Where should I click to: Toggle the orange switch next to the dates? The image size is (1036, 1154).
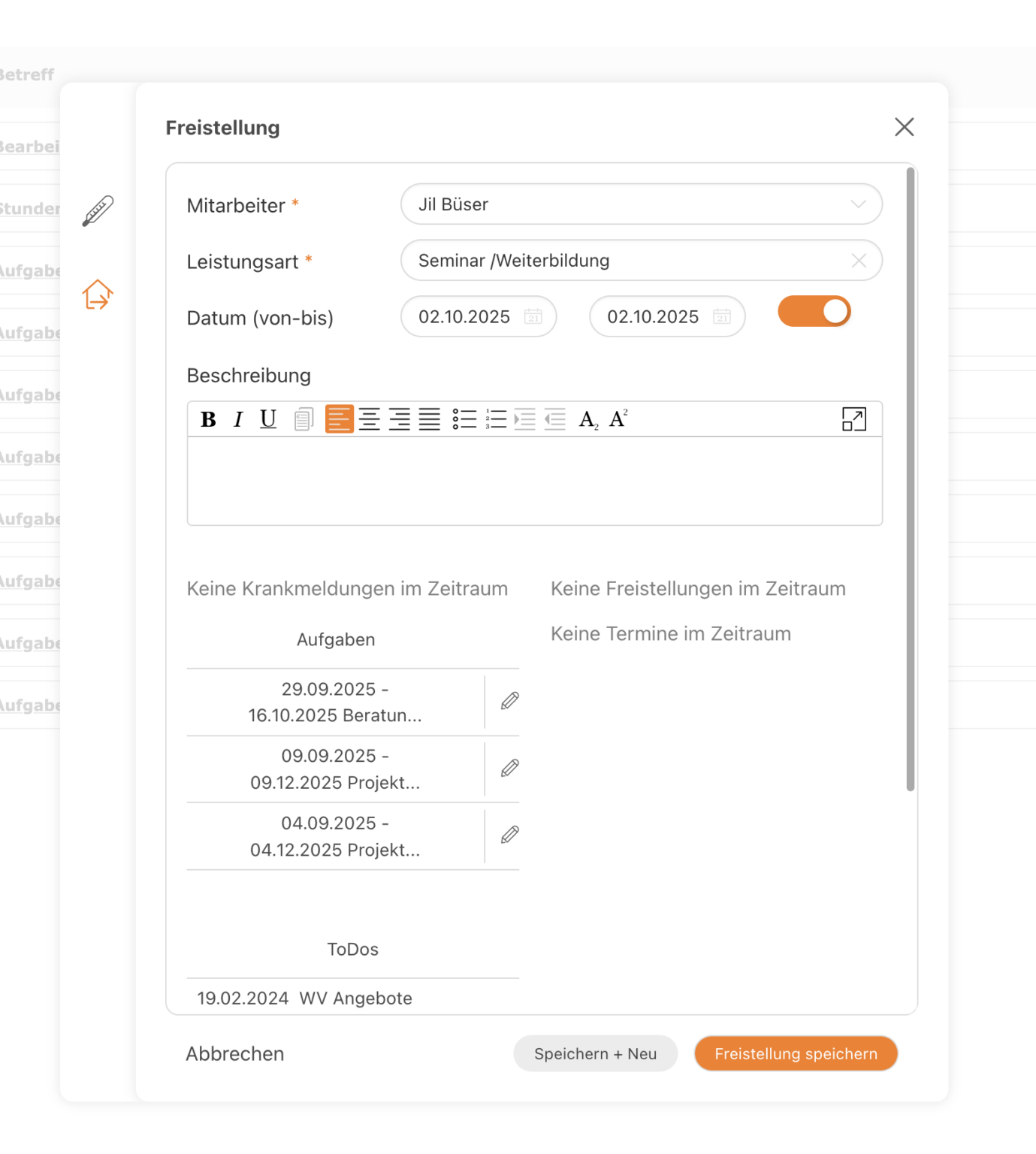(814, 311)
